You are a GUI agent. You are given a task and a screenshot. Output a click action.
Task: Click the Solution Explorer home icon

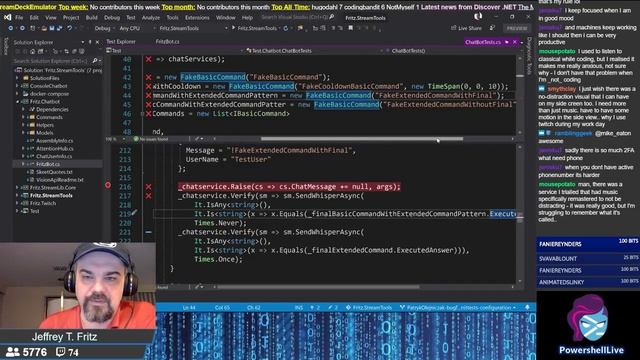pos(32,51)
